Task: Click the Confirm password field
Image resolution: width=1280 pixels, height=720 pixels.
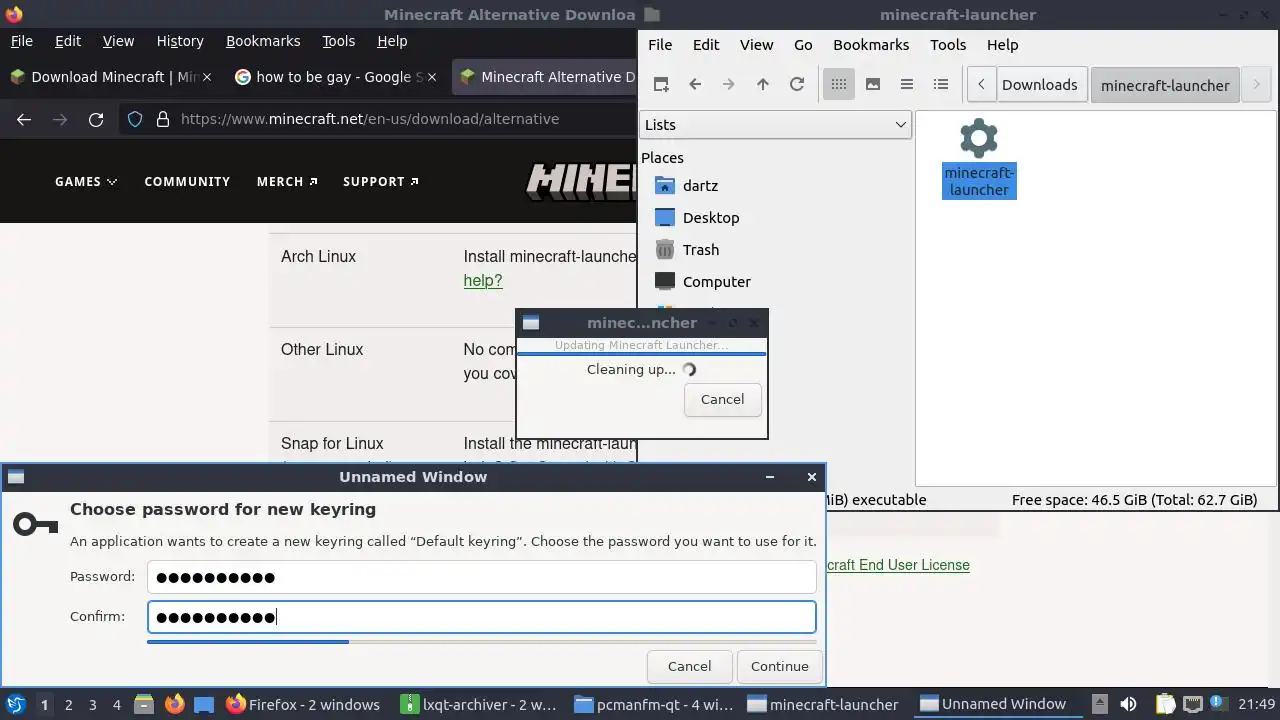Action: click(x=482, y=617)
